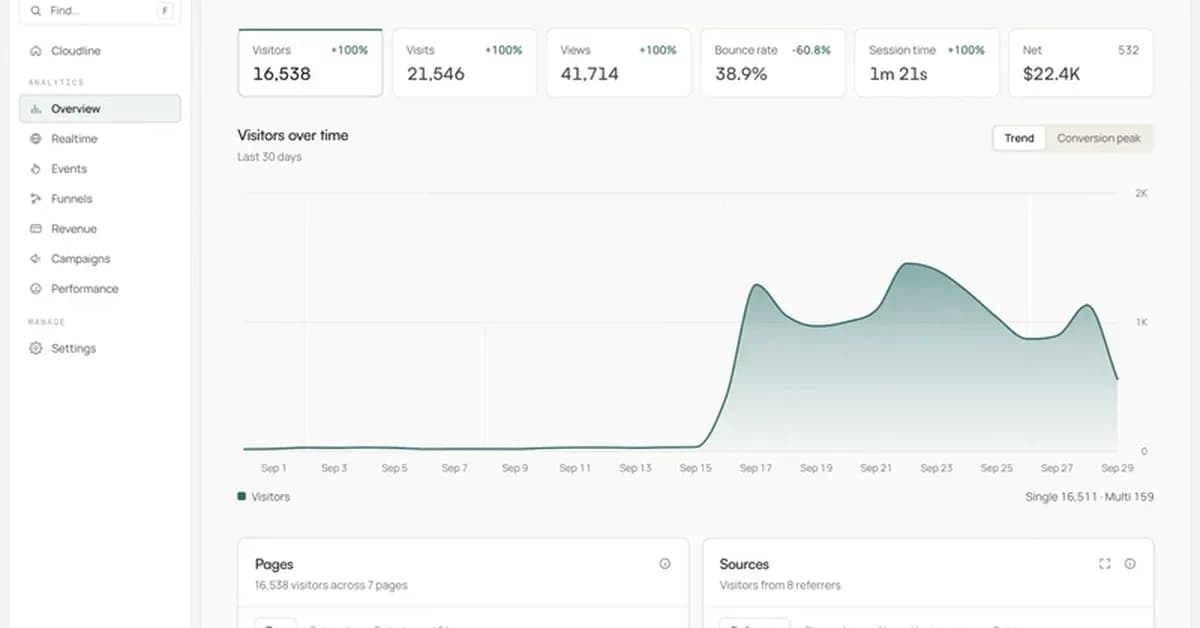Click the Overview bar chart icon
Viewport: 1200px width, 628px height.
(36, 109)
